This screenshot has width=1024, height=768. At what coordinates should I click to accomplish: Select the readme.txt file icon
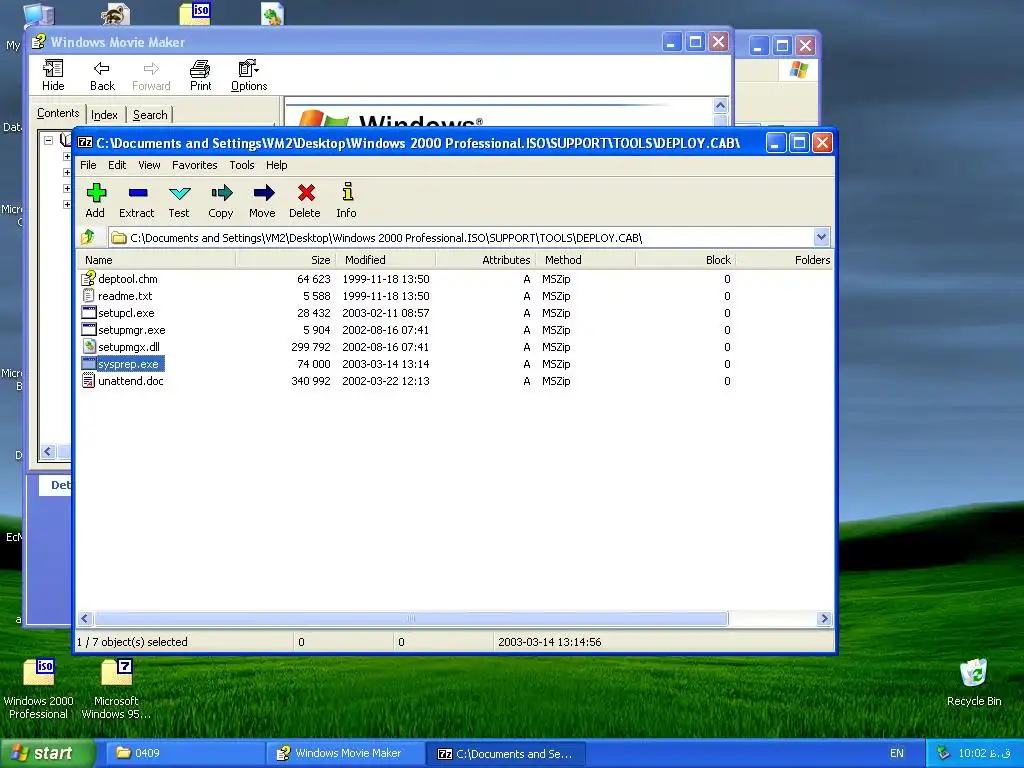88,296
